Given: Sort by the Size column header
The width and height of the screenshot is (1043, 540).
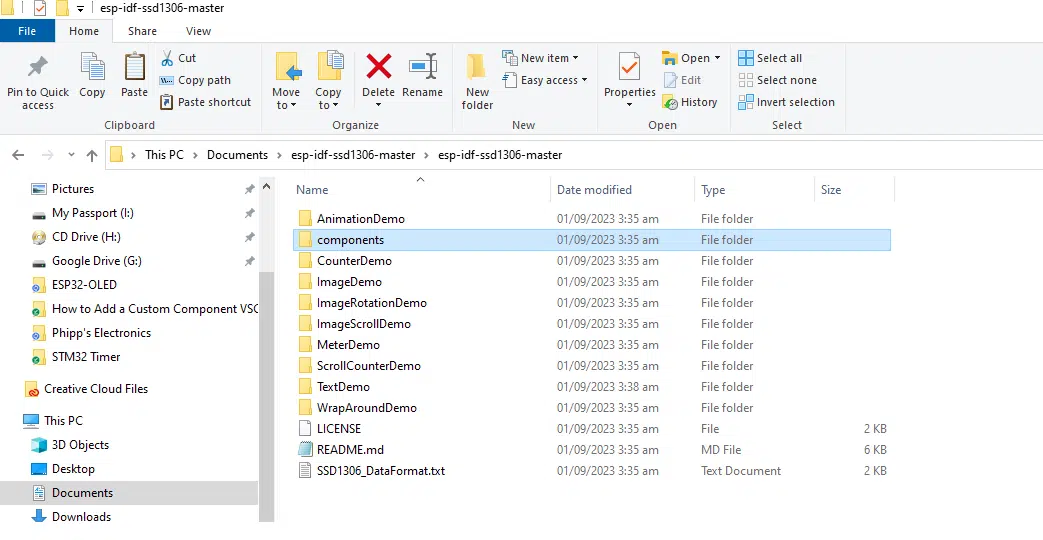Looking at the screenshot, I should [854, 190].
